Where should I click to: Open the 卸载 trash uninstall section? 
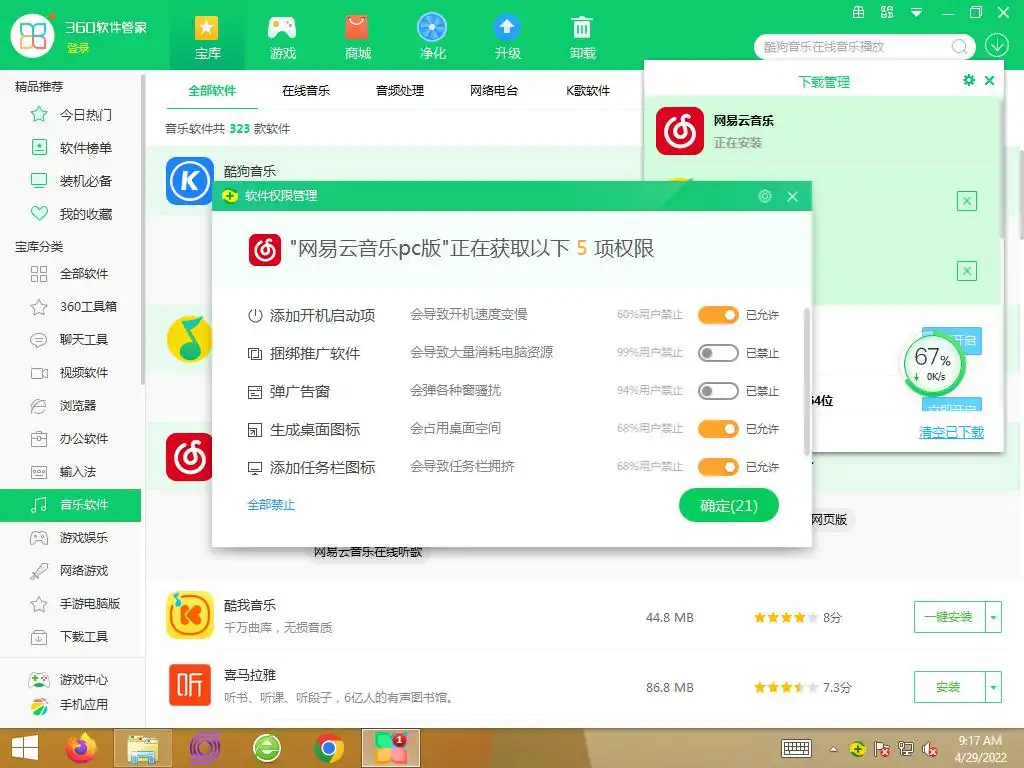(x=582, y=37)
